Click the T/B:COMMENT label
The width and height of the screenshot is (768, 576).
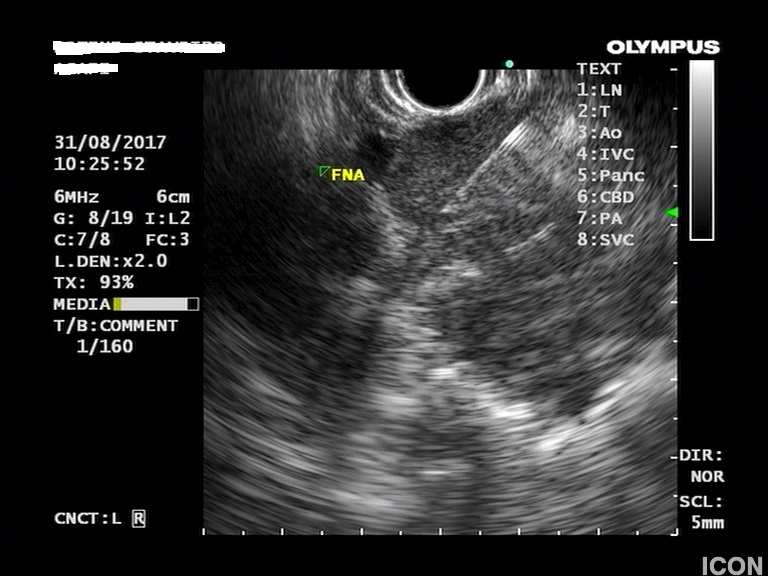click(115, 326)
